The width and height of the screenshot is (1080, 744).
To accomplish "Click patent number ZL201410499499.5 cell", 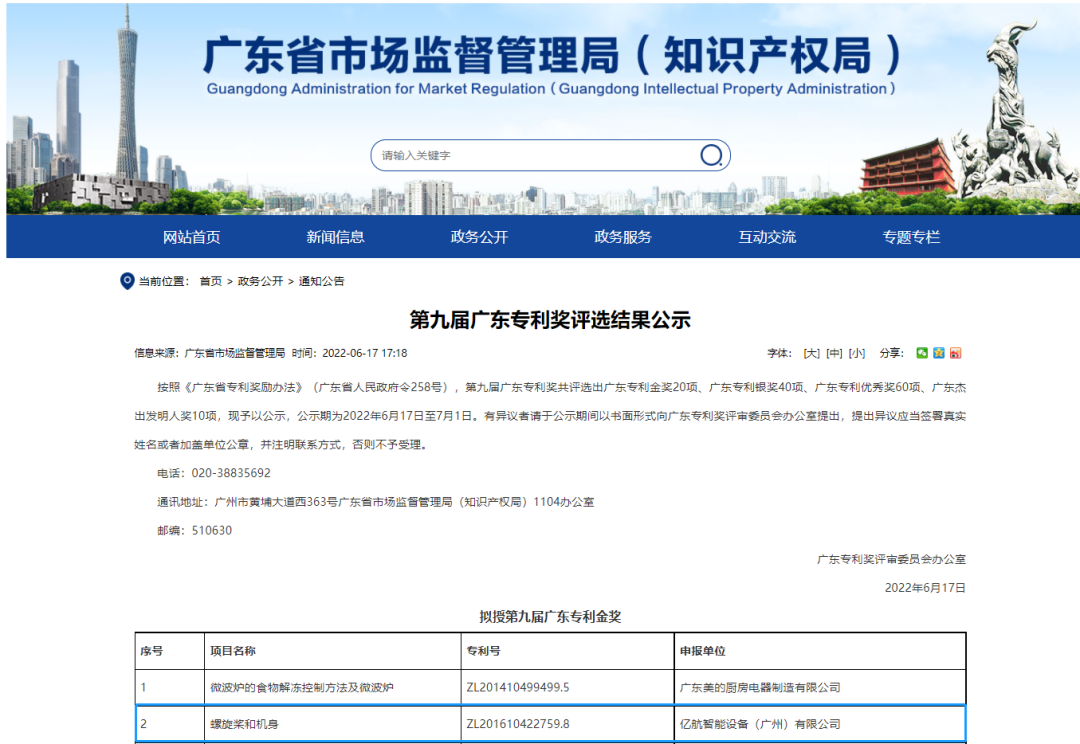I will 518,688.
